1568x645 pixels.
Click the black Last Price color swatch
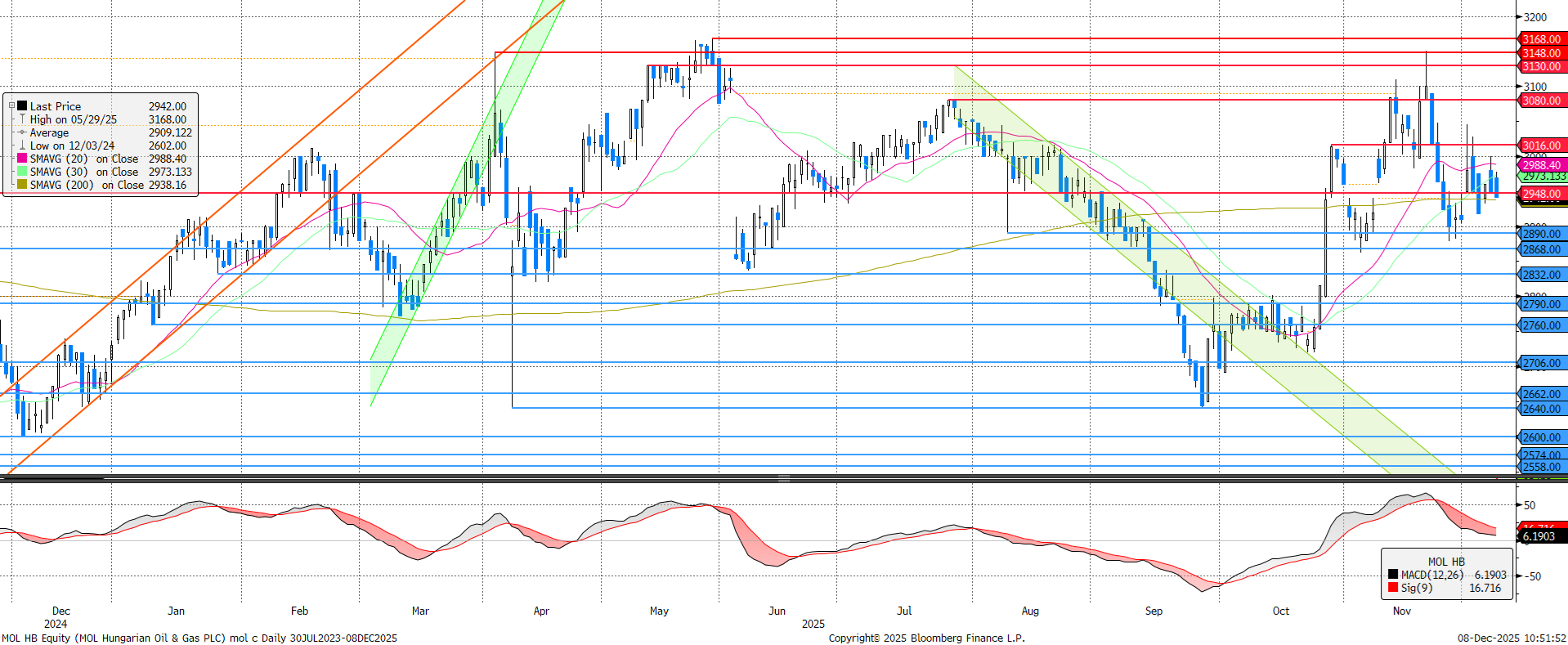[x=22, y=106]
